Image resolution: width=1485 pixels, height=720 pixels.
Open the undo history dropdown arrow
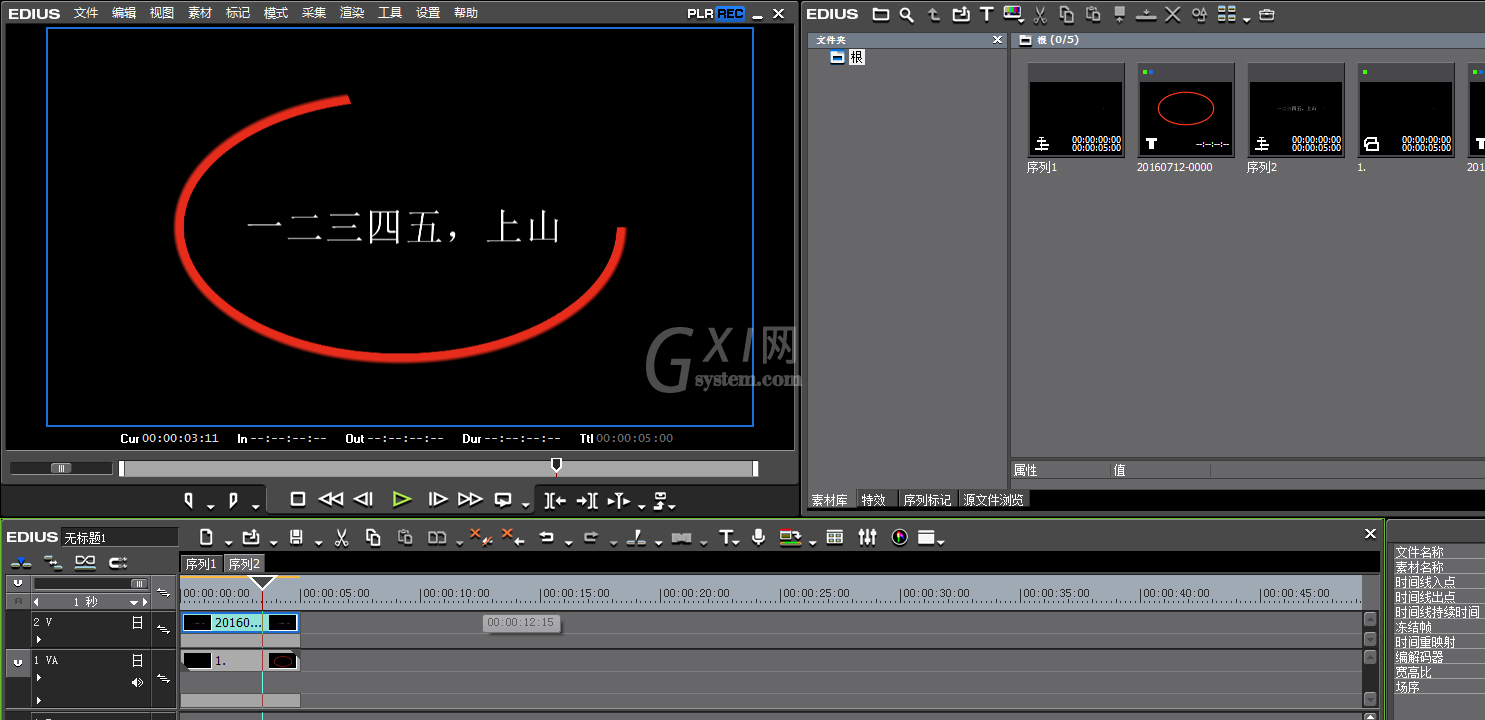click(x=568, y=541)
